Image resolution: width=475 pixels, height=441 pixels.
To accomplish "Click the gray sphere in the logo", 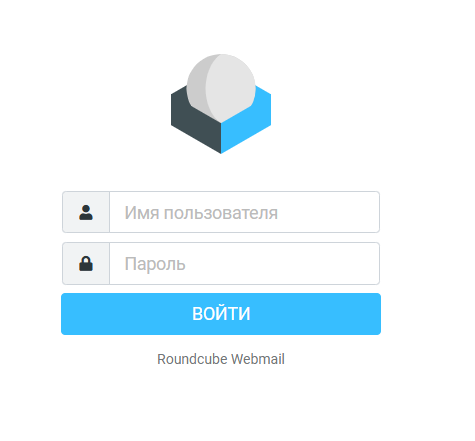I will [221, 88].
